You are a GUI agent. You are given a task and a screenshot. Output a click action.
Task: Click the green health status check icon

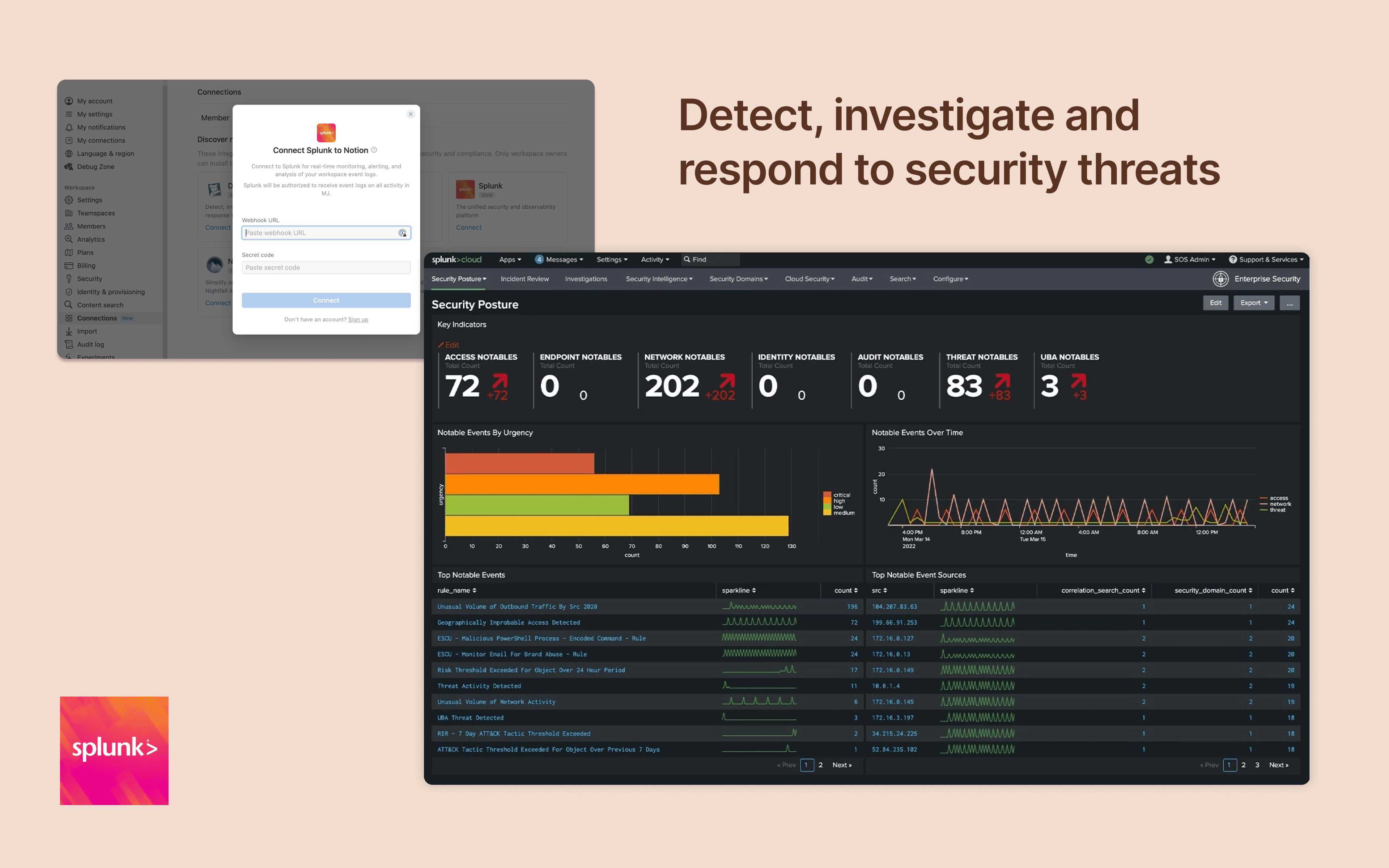[1149, 259]
